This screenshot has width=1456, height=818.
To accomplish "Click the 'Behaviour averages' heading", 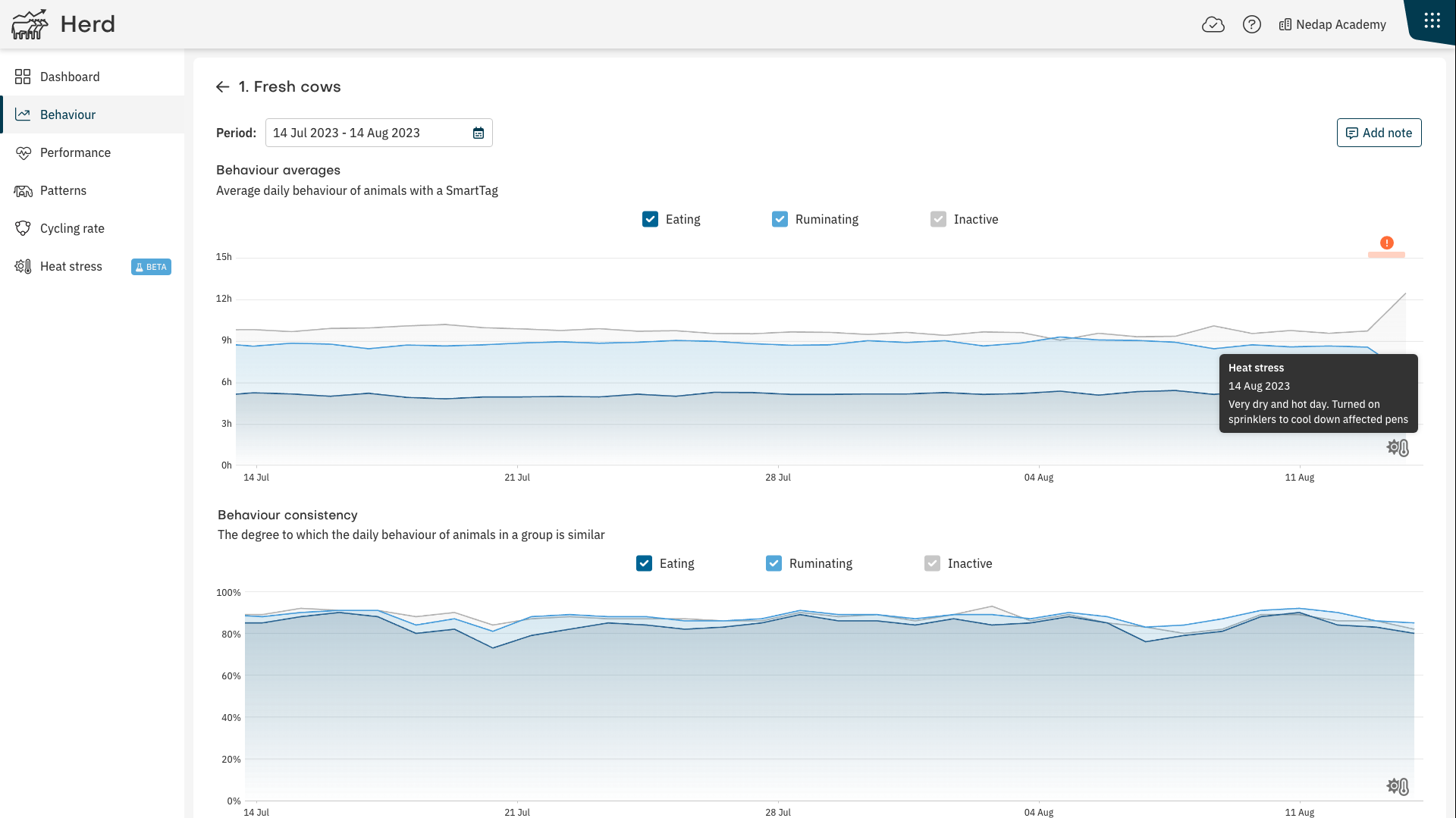I will point(278,170).
